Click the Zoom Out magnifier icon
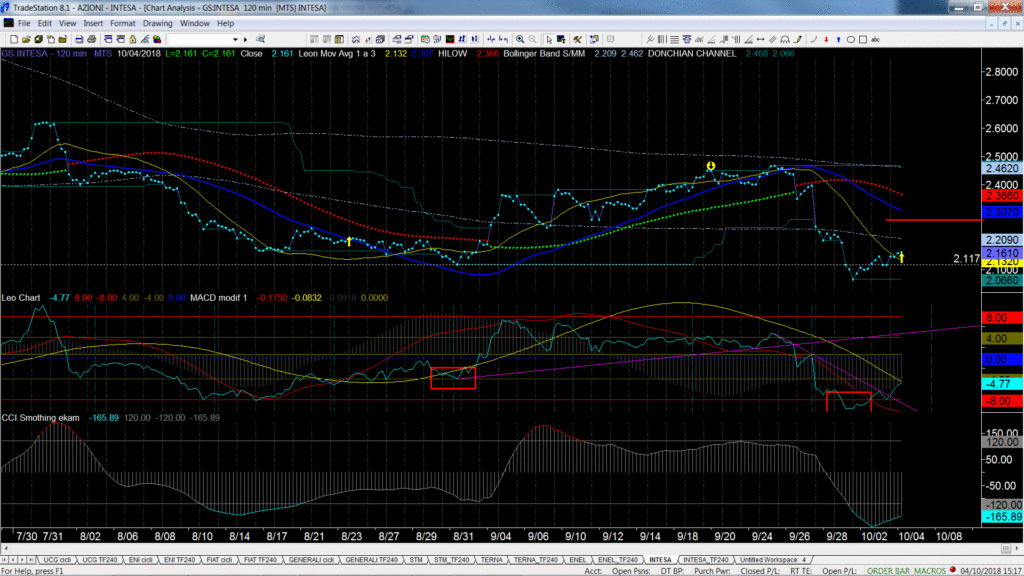Viewport: 1024px width, 576px height. click(x=532, y=39)
